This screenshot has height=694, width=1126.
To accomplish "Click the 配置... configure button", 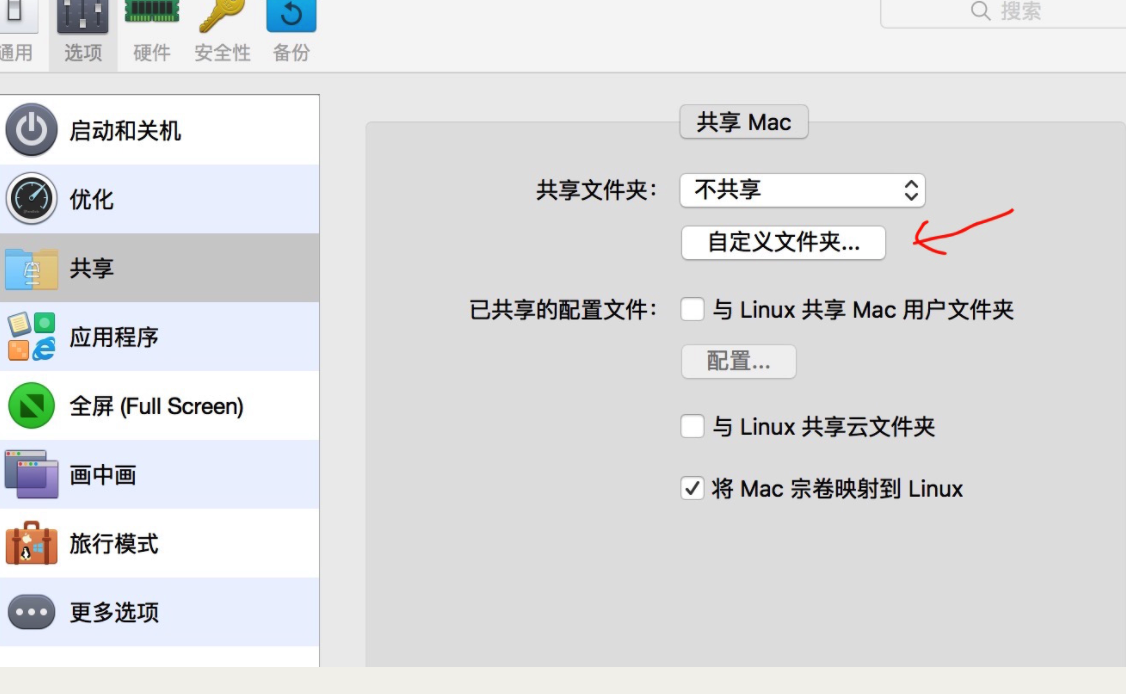I will pyautogui.click(x=738, y=362).
